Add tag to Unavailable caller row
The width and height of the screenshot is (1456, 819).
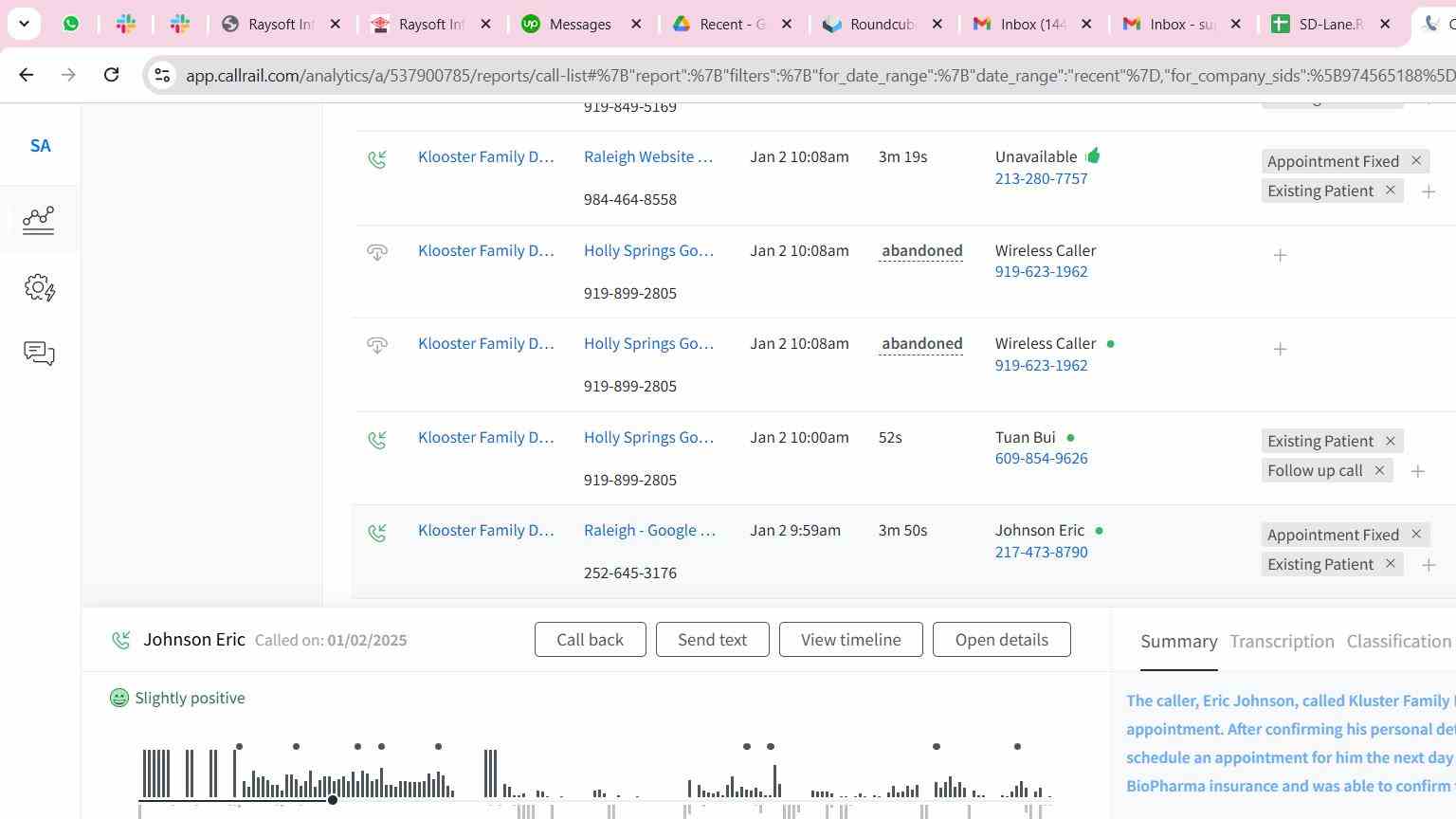(1429, 191)
